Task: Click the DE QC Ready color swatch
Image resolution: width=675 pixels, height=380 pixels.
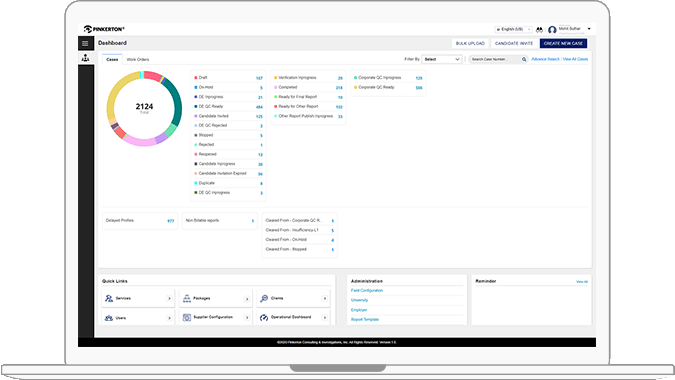Action: [196, 106]
